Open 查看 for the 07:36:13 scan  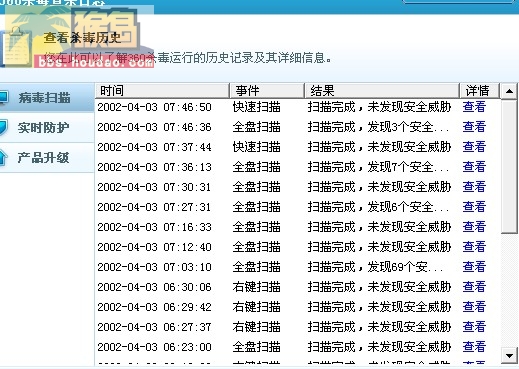[474, 167]
